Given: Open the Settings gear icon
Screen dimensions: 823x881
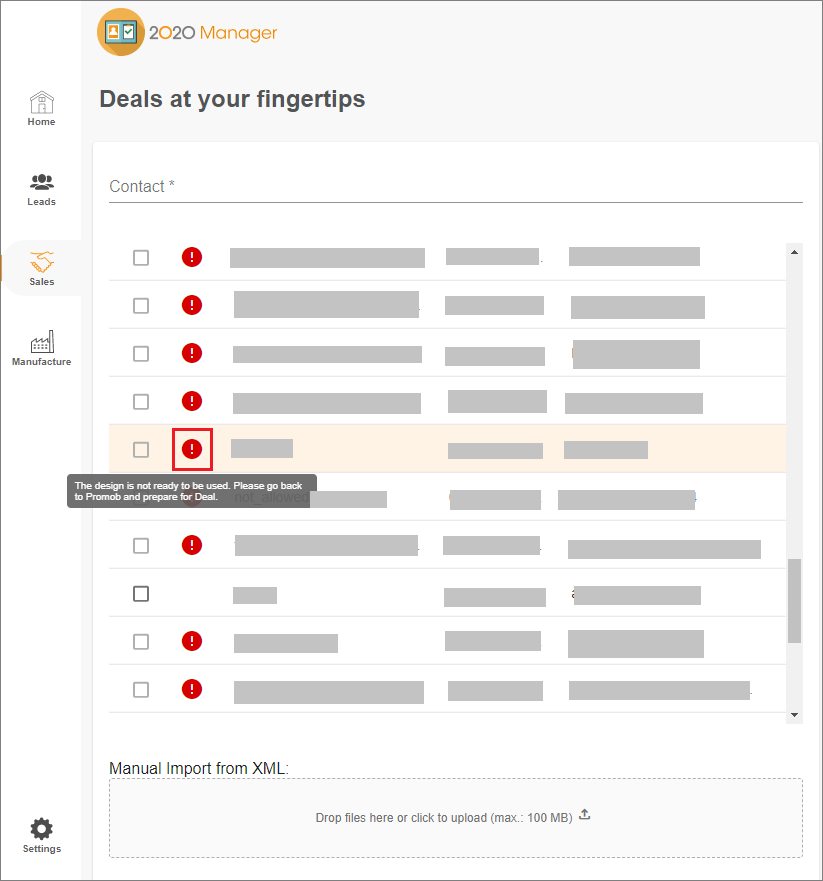Looking at the screenshot, I should (x=42, y=829).
